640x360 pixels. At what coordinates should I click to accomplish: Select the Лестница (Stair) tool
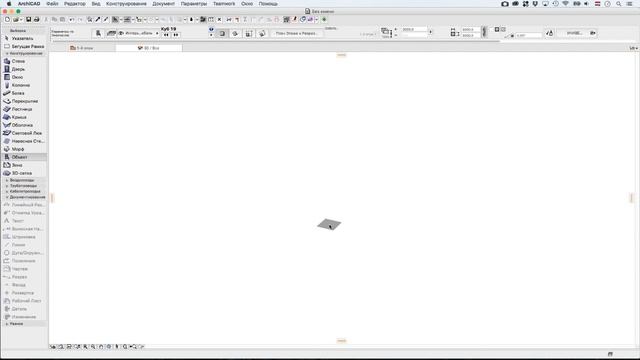coord(24,109)
